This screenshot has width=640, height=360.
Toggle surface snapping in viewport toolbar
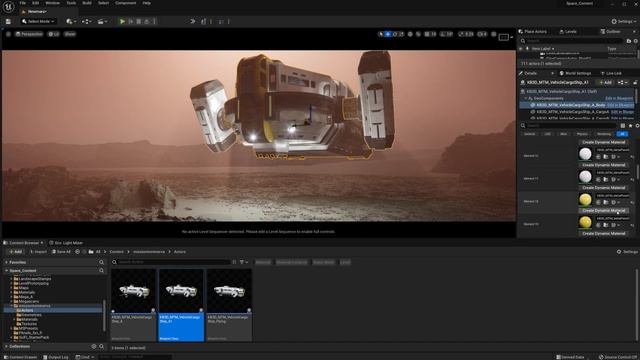click(x=418, y=34)
